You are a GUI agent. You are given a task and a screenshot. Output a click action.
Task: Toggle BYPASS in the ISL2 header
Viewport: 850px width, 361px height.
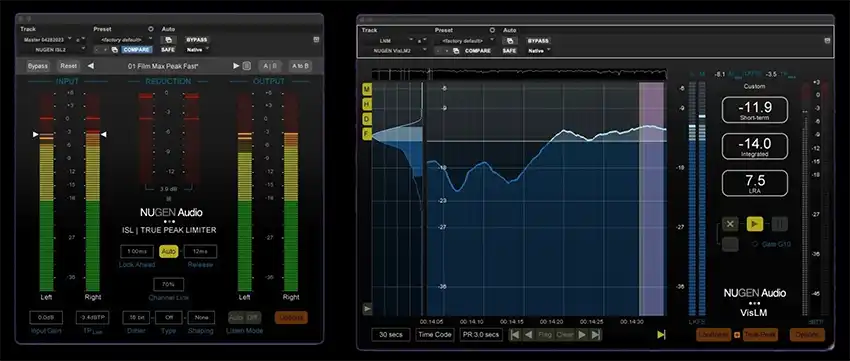click(x=197, y=40)
